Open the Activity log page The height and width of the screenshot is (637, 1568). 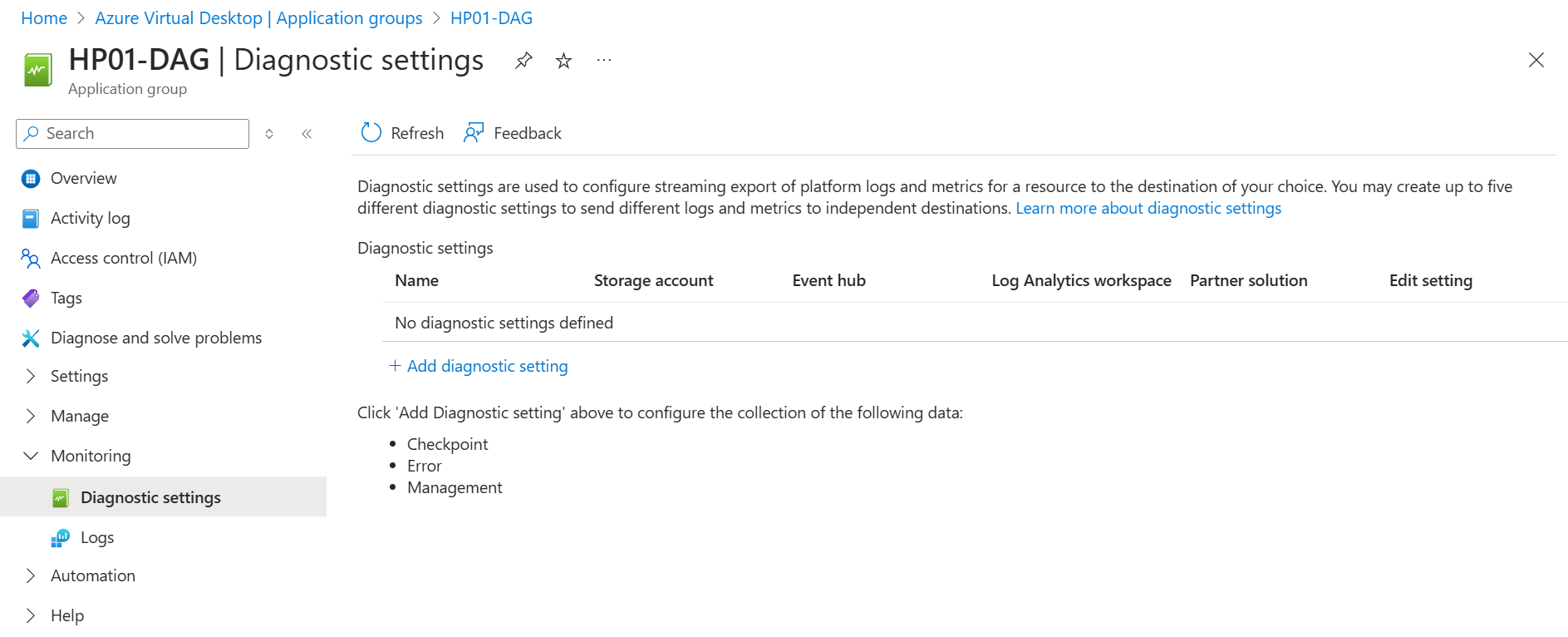[x=91, y=219]
